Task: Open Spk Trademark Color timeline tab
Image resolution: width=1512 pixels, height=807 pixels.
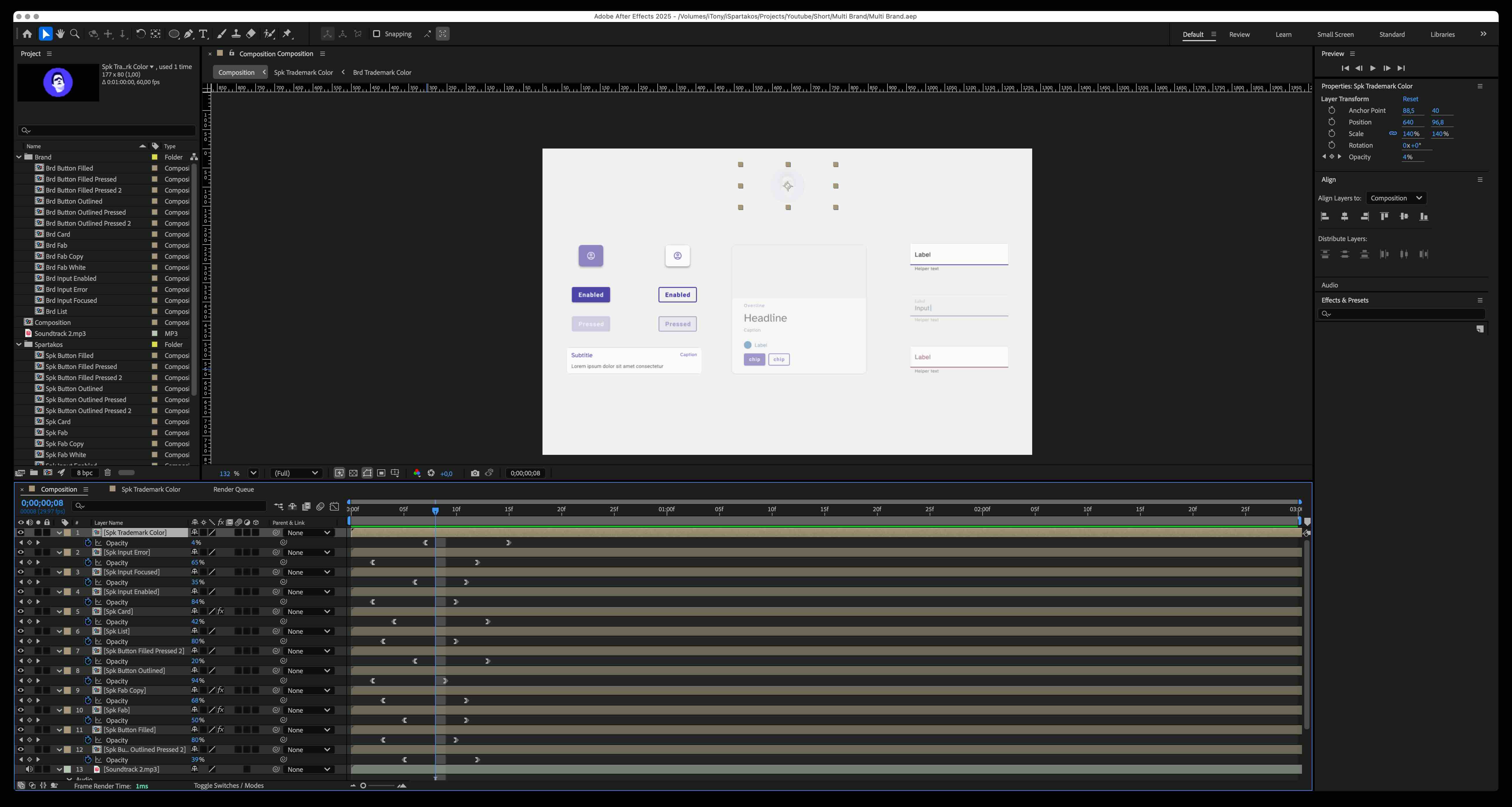Action: tap(151, 489)
